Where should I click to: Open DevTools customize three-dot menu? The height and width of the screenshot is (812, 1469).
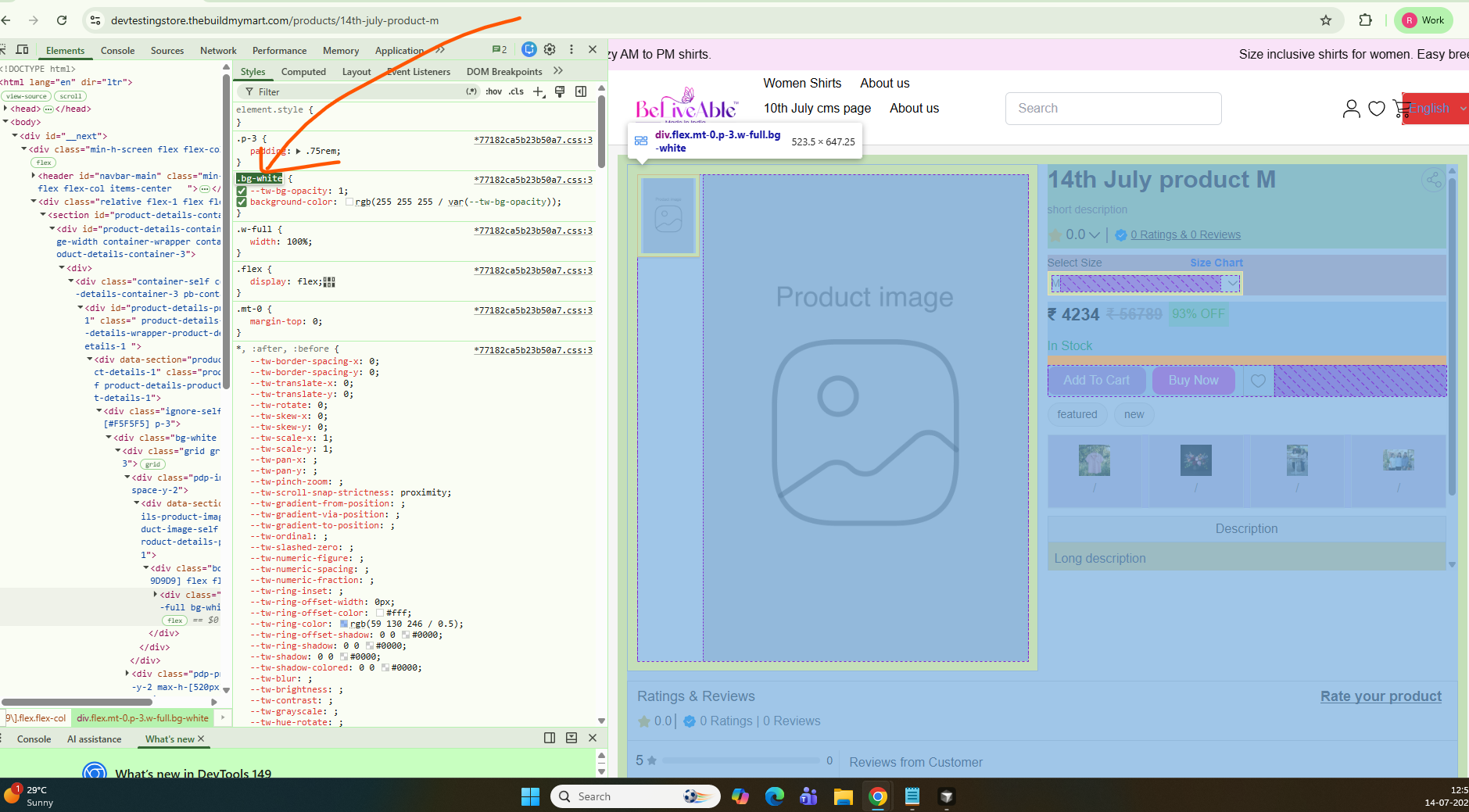point(571,49)
